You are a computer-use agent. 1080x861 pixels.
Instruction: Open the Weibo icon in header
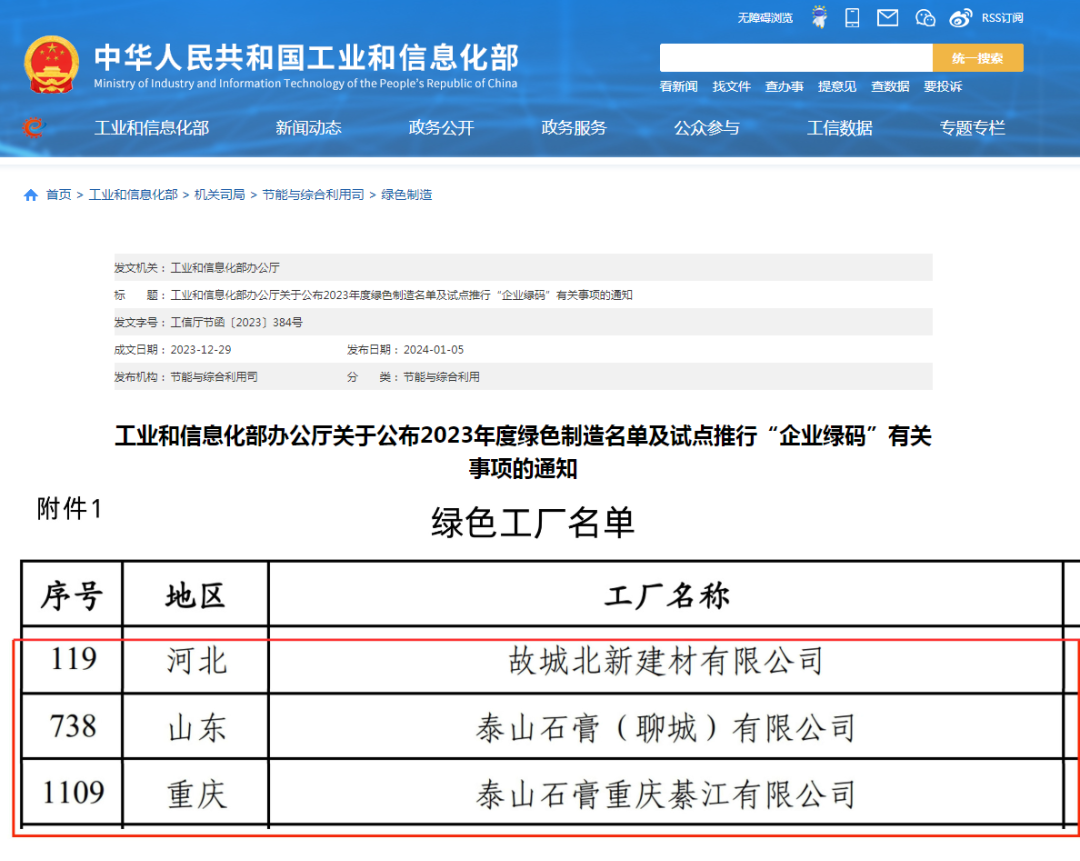click(x=960, y=17)
